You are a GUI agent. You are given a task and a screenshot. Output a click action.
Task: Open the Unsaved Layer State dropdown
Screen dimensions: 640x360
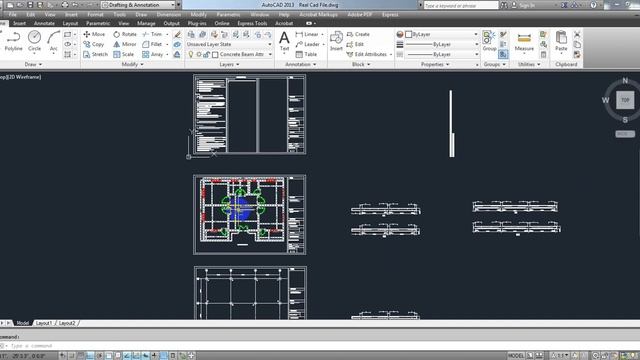[229, 44]
